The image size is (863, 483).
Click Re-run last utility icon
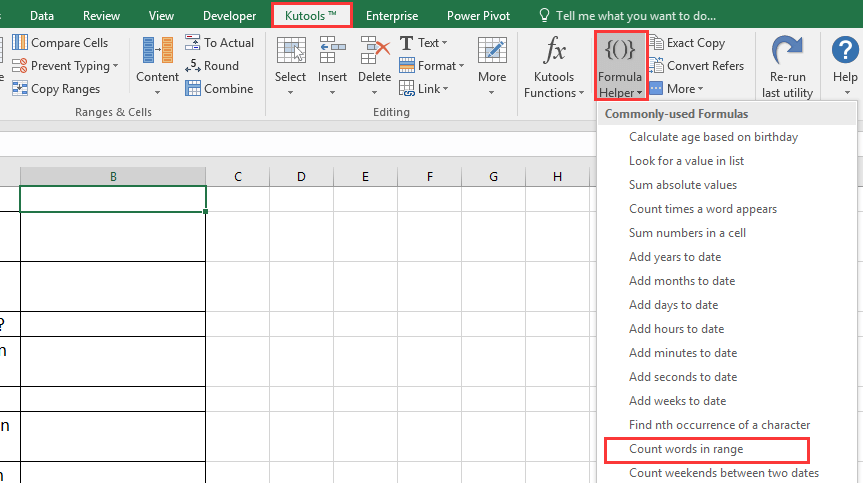(x=788, y=52)
